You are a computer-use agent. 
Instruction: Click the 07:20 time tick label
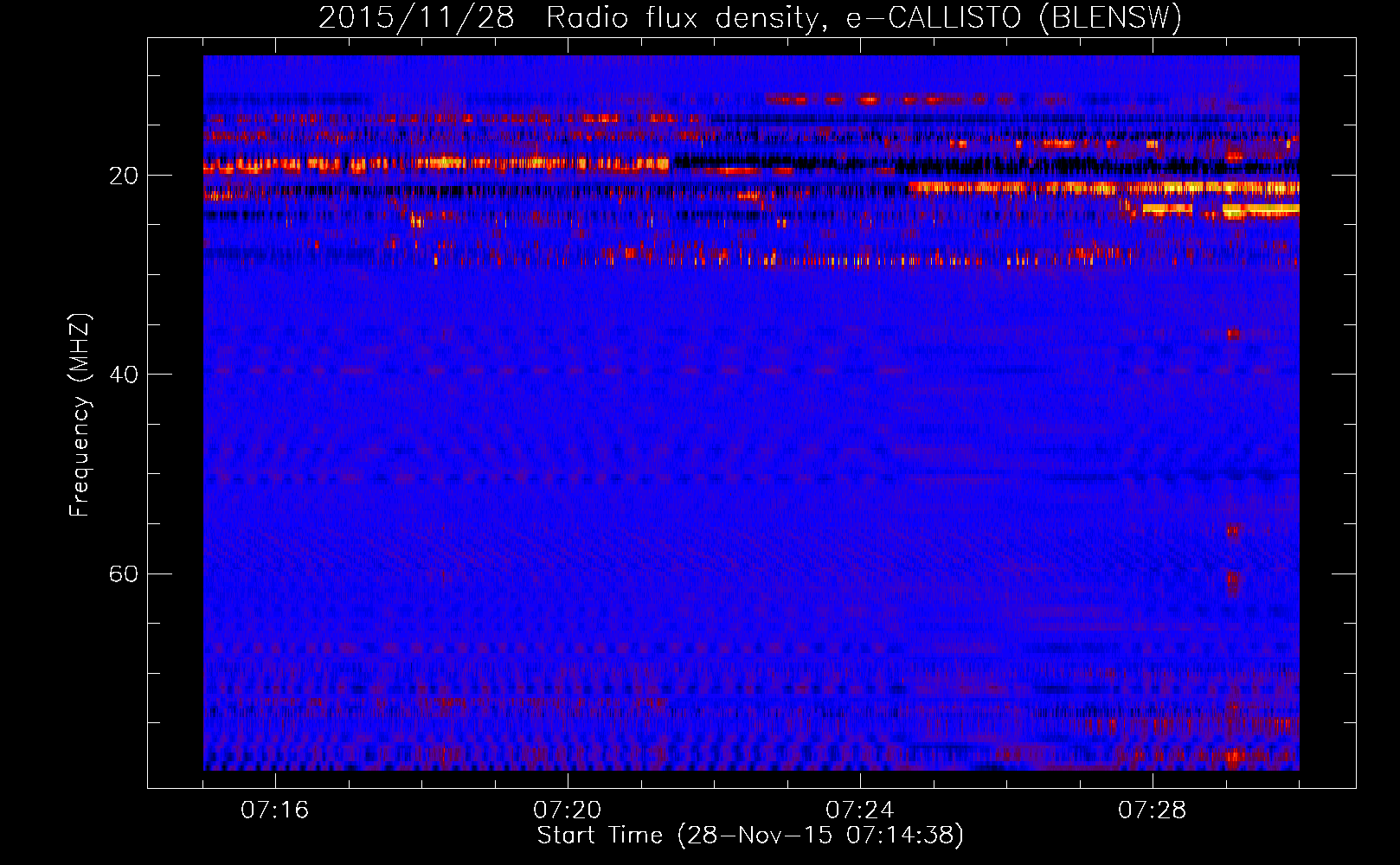(567, 810)
